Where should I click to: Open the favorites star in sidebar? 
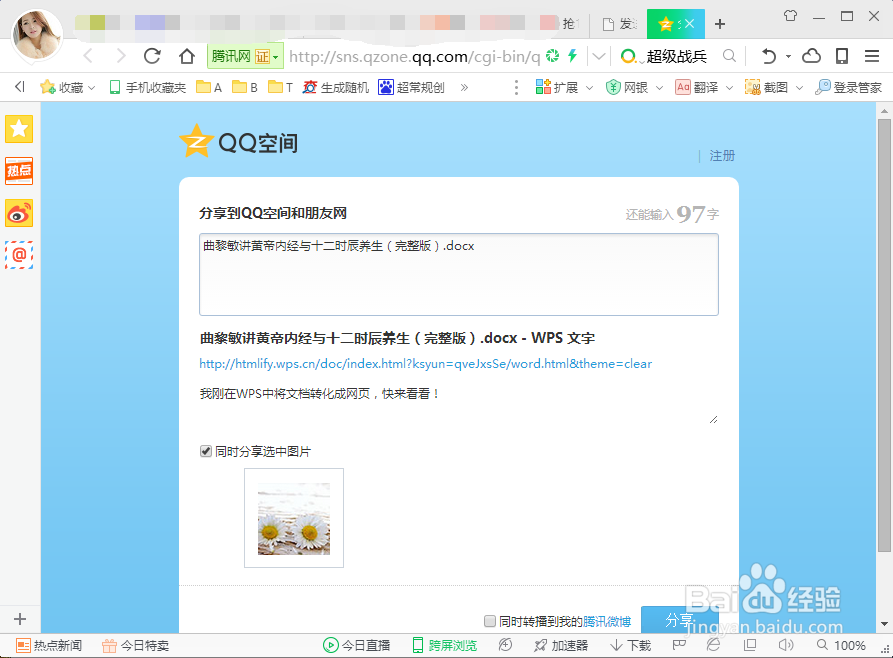pyautogui.click(x=19, y=129)
